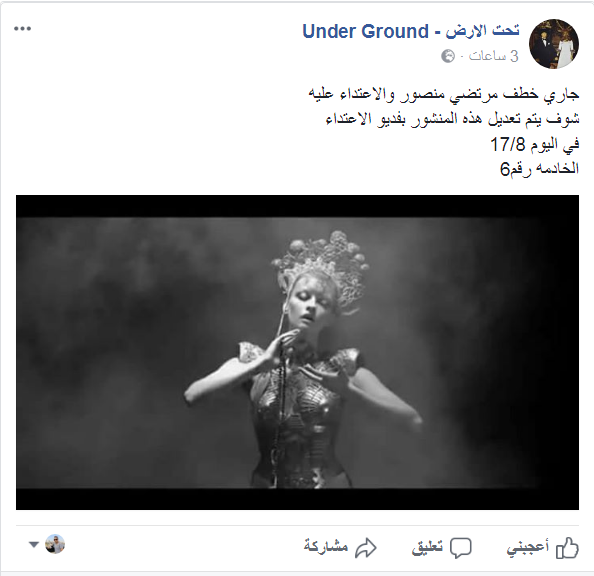Click the small commenter avatar near the arrow
This screenshot has height=576, width=594.
coord(55,544)
